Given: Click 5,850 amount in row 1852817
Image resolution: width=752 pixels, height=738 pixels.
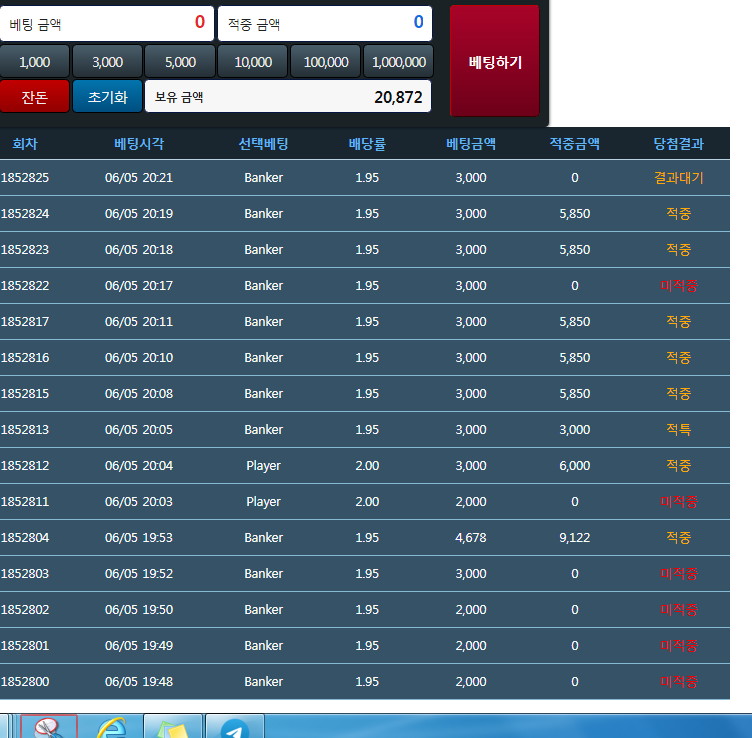Looking at the screenshot, I should click(575, 321).
